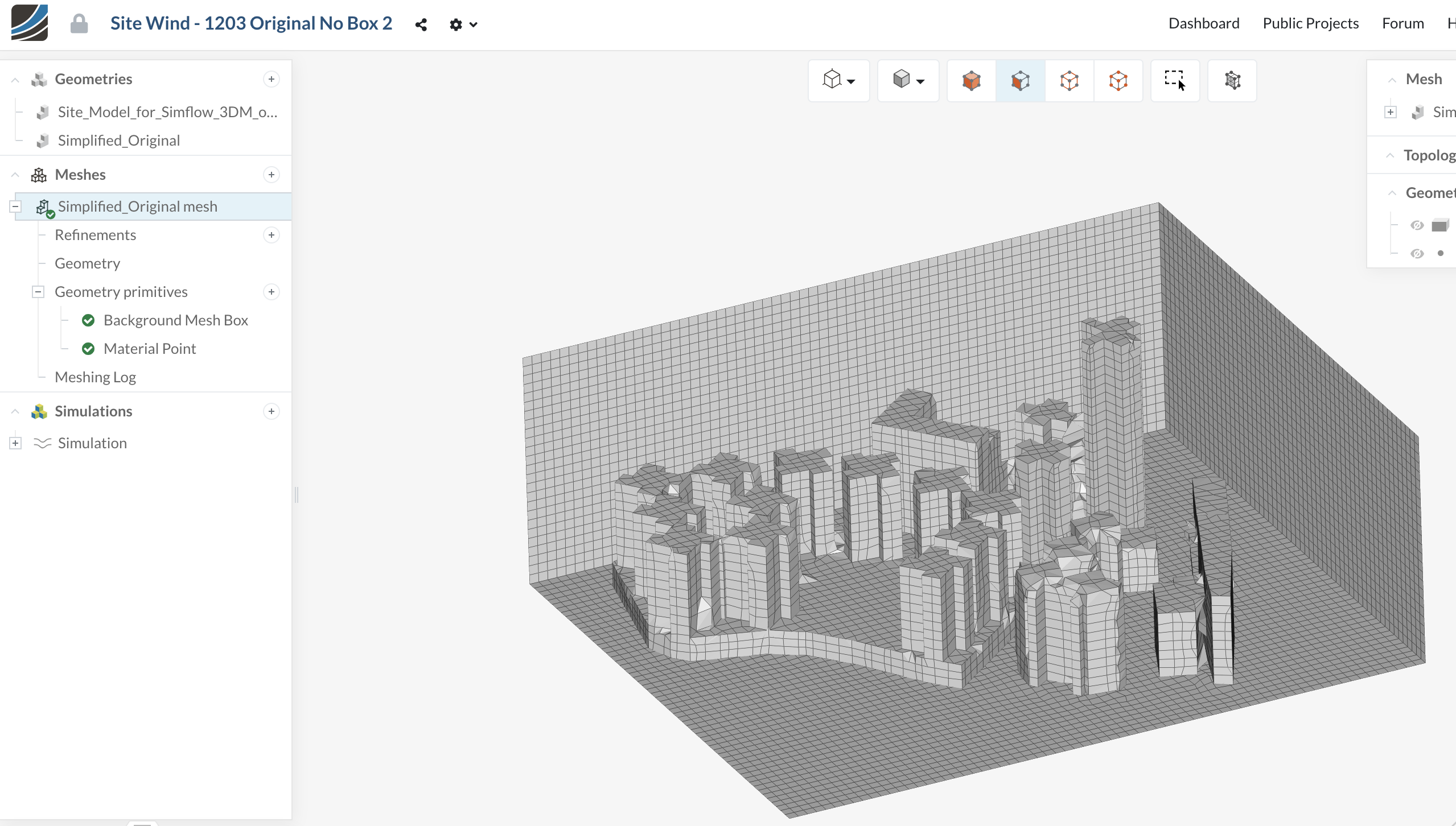Click the share project icon
The width and height of the screenshot is (1456, 826).
[421, 24]
